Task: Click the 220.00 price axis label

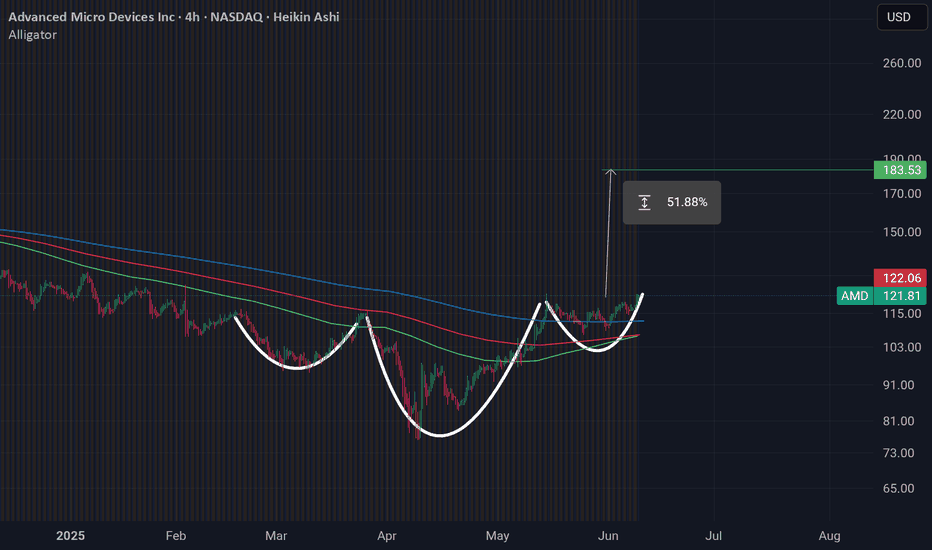Action: tap(902, 114)
